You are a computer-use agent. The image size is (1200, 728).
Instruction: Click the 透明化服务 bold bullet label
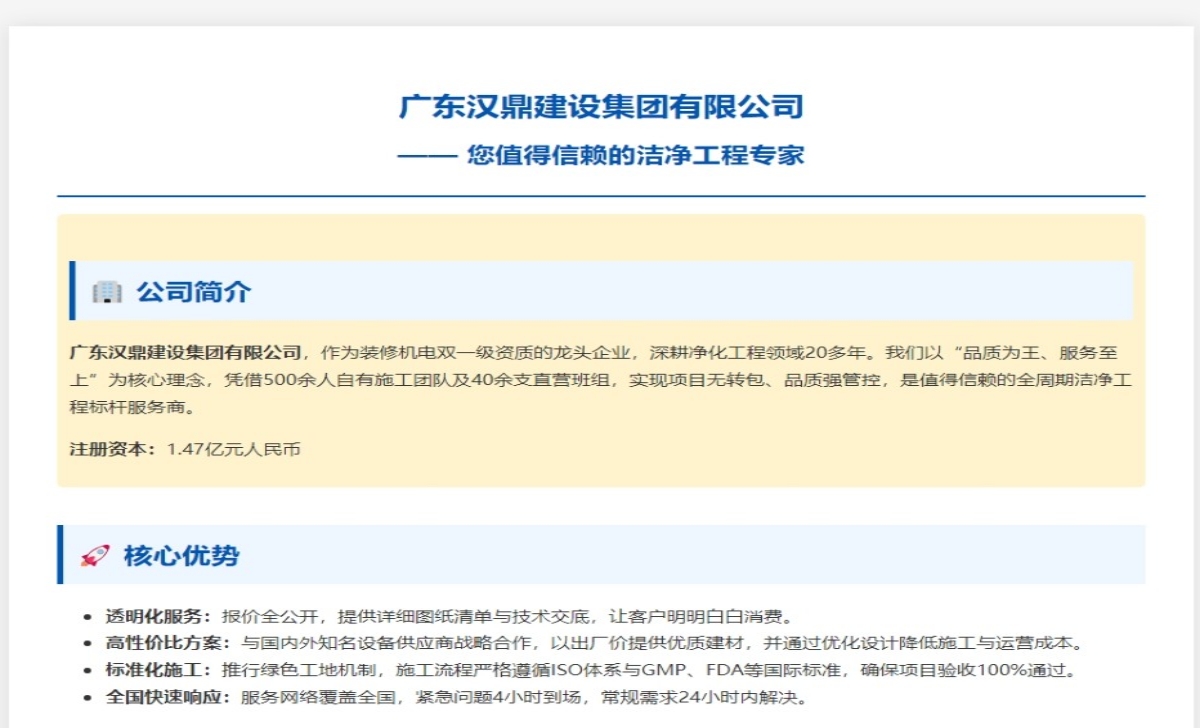tap(158, 616)
